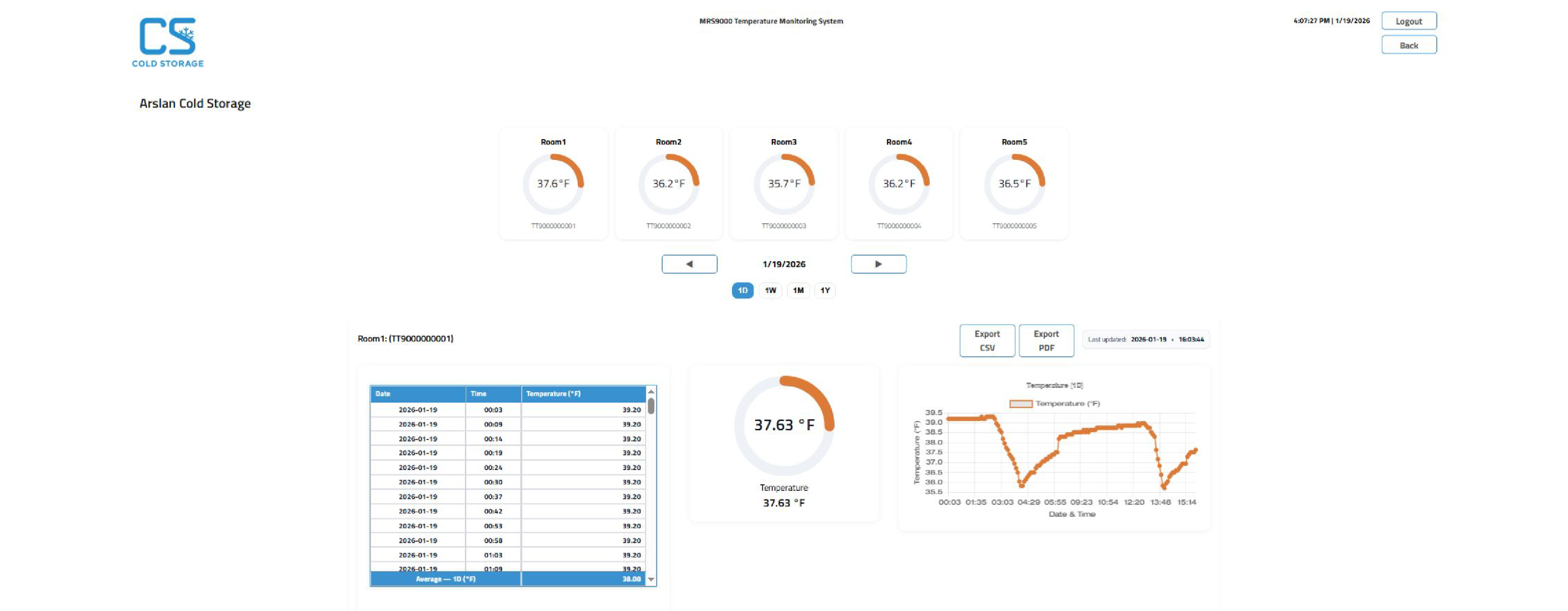The height and width of the screenshot is (611, 1568).
Task: Open the Room3 gauge card
Action: [x=783, y=184]
